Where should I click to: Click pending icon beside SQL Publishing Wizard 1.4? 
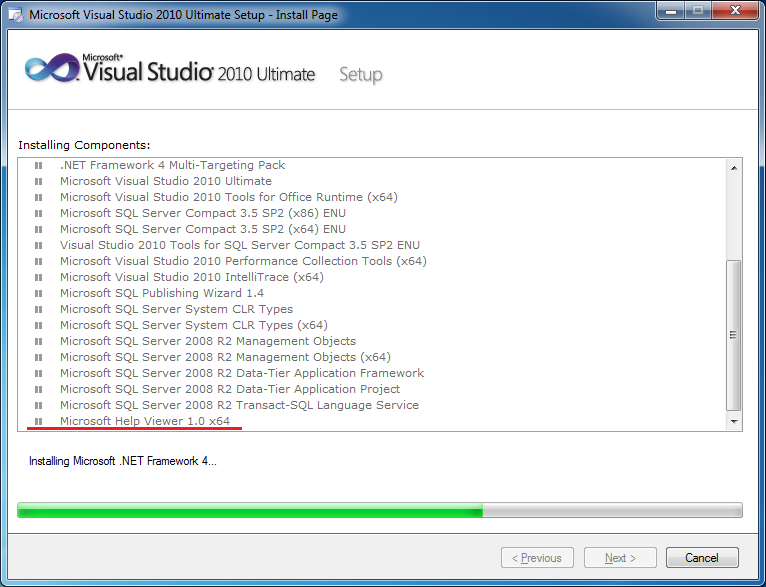pos(39,294)
